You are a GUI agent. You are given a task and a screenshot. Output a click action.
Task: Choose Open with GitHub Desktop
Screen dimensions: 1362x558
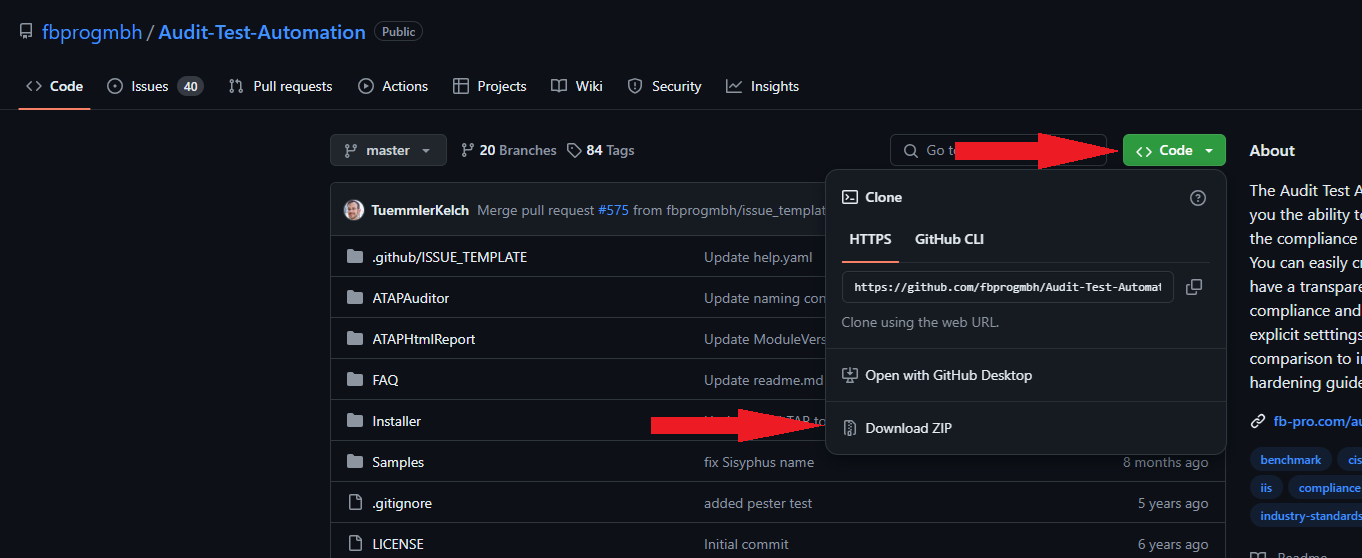1026,375
